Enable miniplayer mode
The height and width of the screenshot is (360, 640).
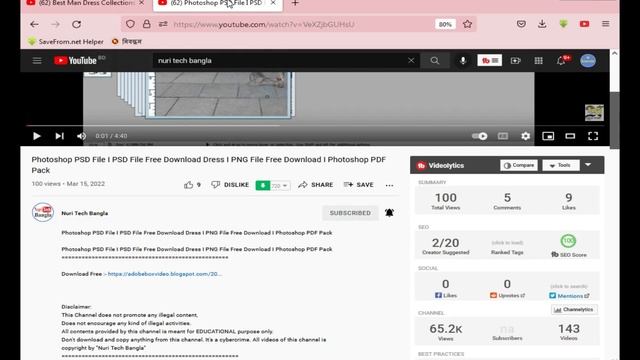coord(548,136)
